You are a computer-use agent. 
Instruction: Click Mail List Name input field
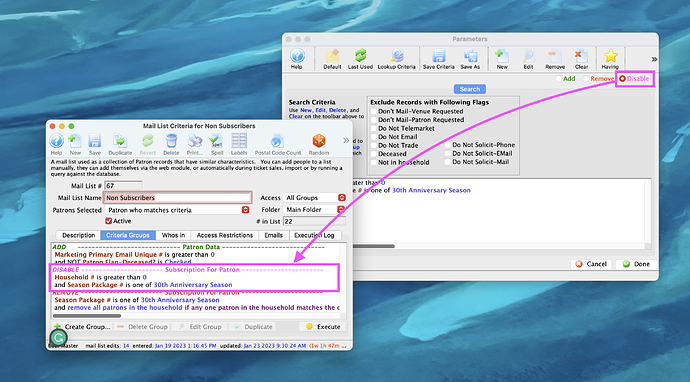pos(178,198)
